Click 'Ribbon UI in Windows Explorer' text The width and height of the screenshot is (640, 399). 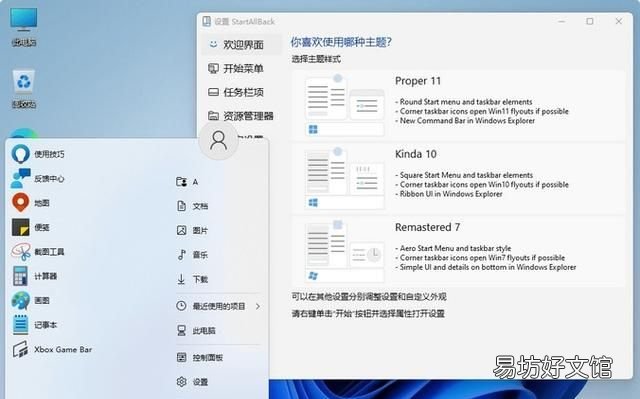click(451, 194)
